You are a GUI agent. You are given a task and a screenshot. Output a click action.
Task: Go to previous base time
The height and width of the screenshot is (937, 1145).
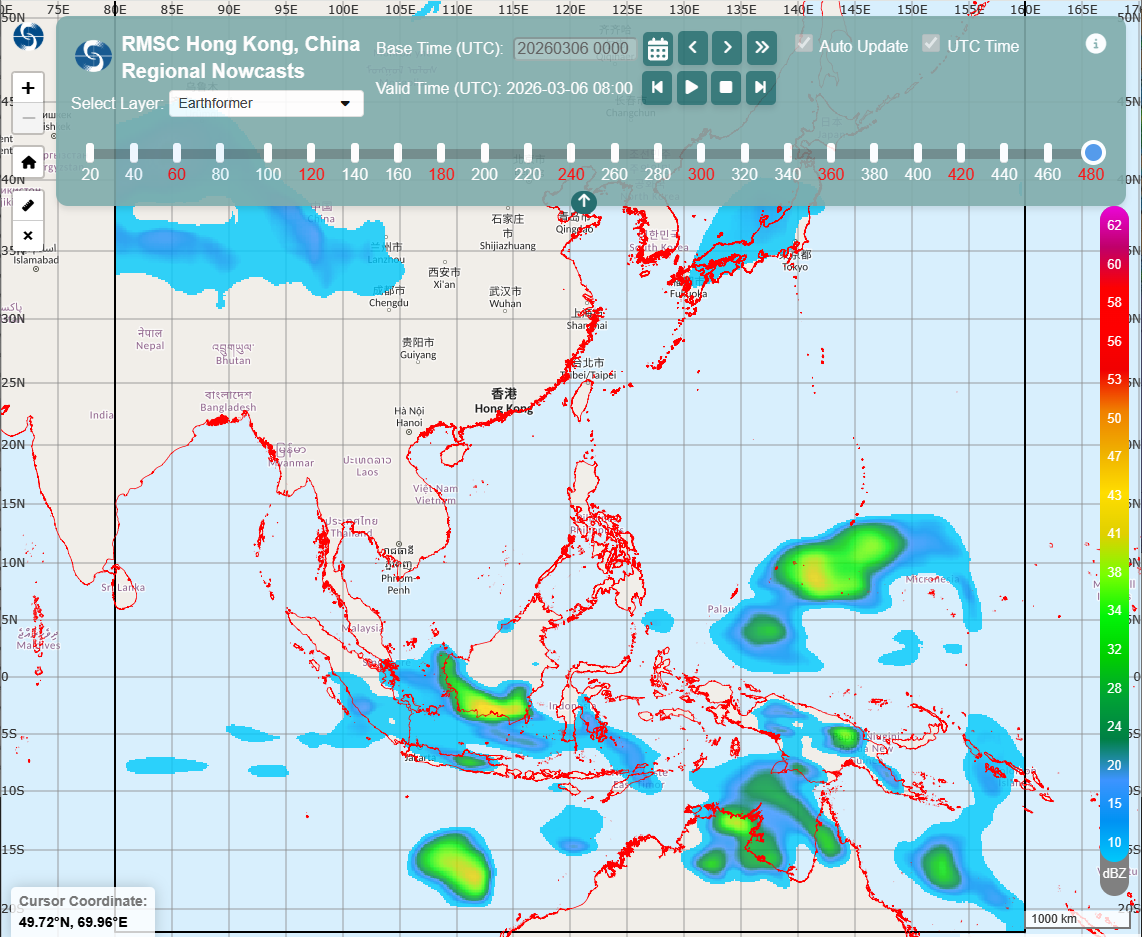692,48
